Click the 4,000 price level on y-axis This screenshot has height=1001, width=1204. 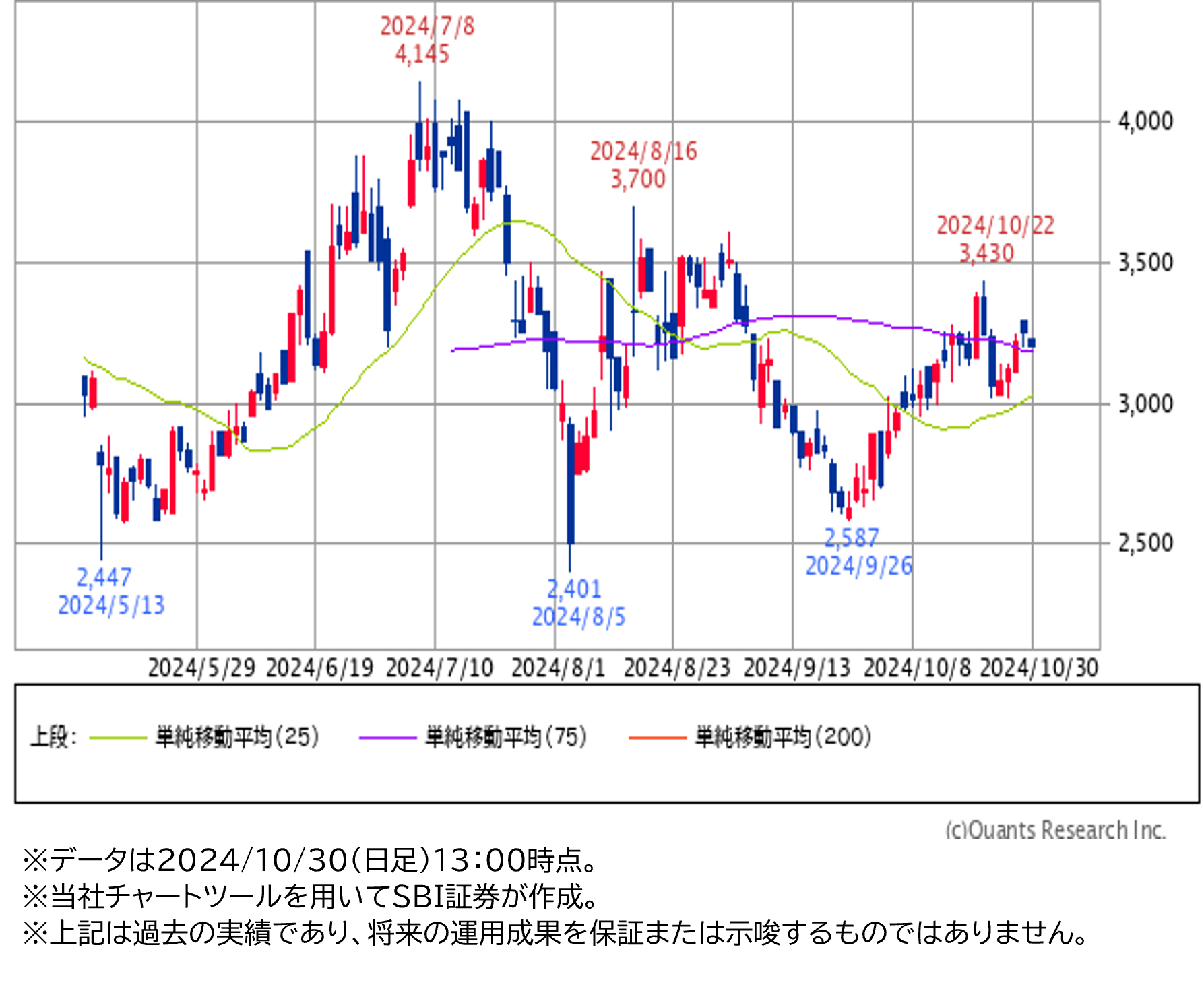coord(1145,122)
